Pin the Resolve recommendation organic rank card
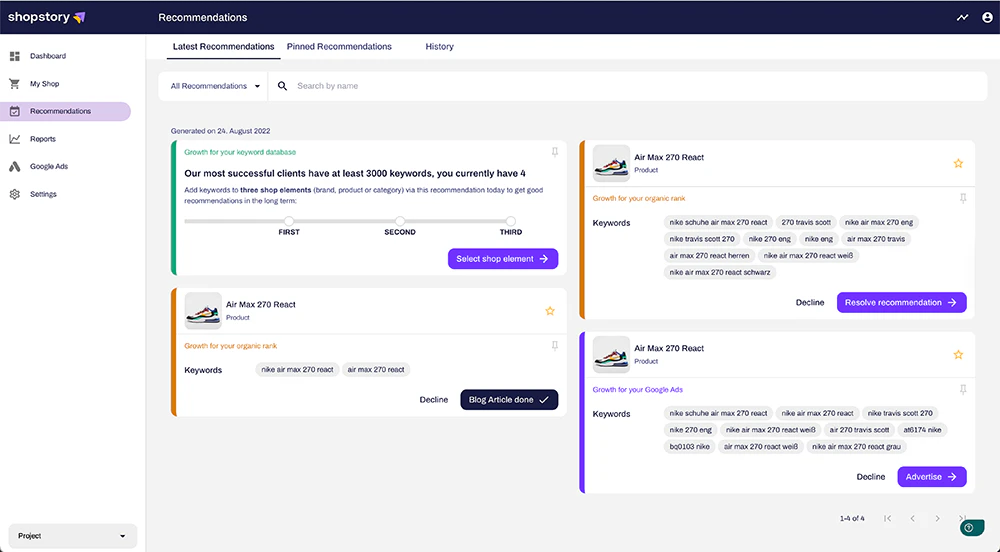The height and width of the screenshot is (552, 1000). (963, 198)
